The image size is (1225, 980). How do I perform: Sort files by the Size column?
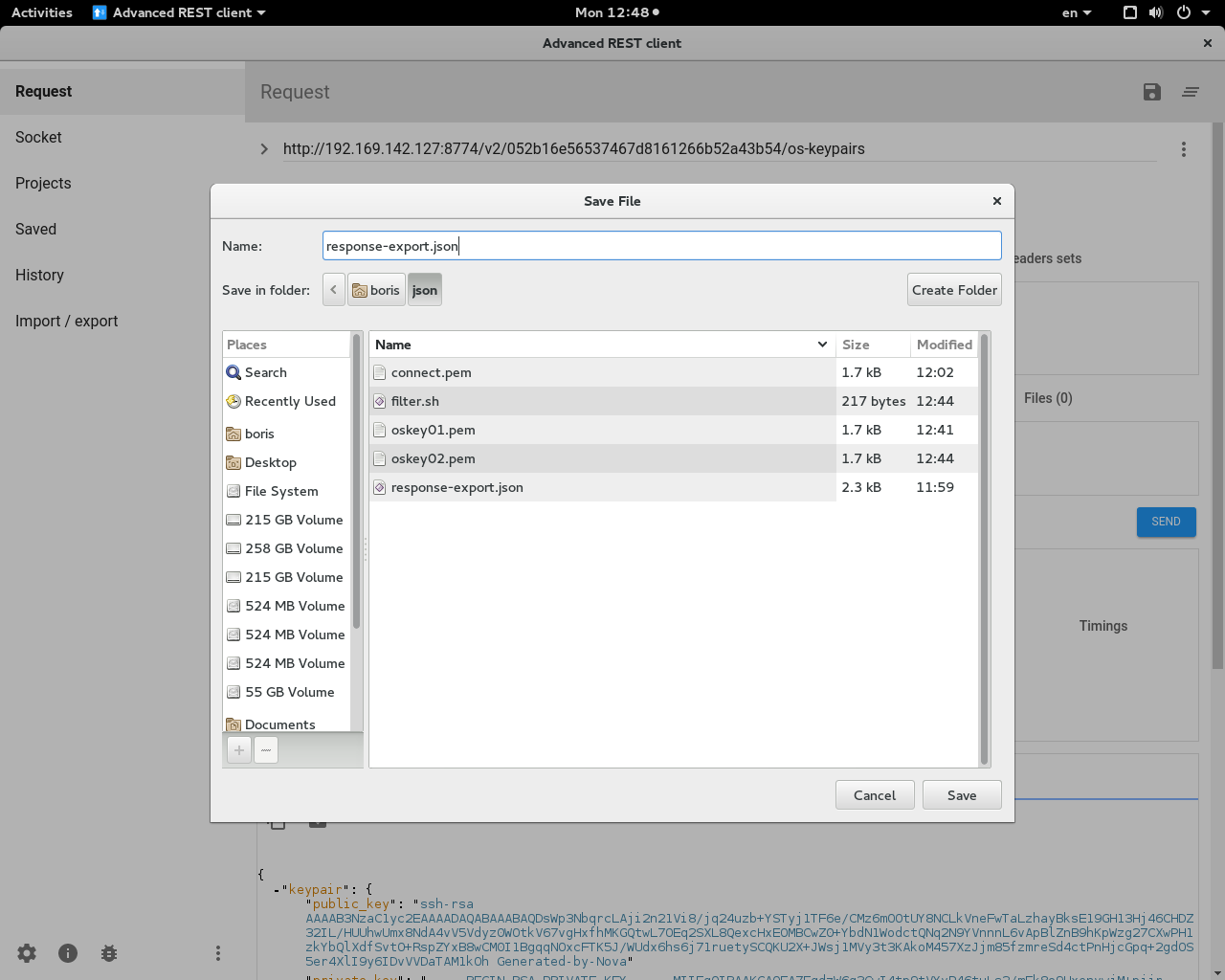872,345
